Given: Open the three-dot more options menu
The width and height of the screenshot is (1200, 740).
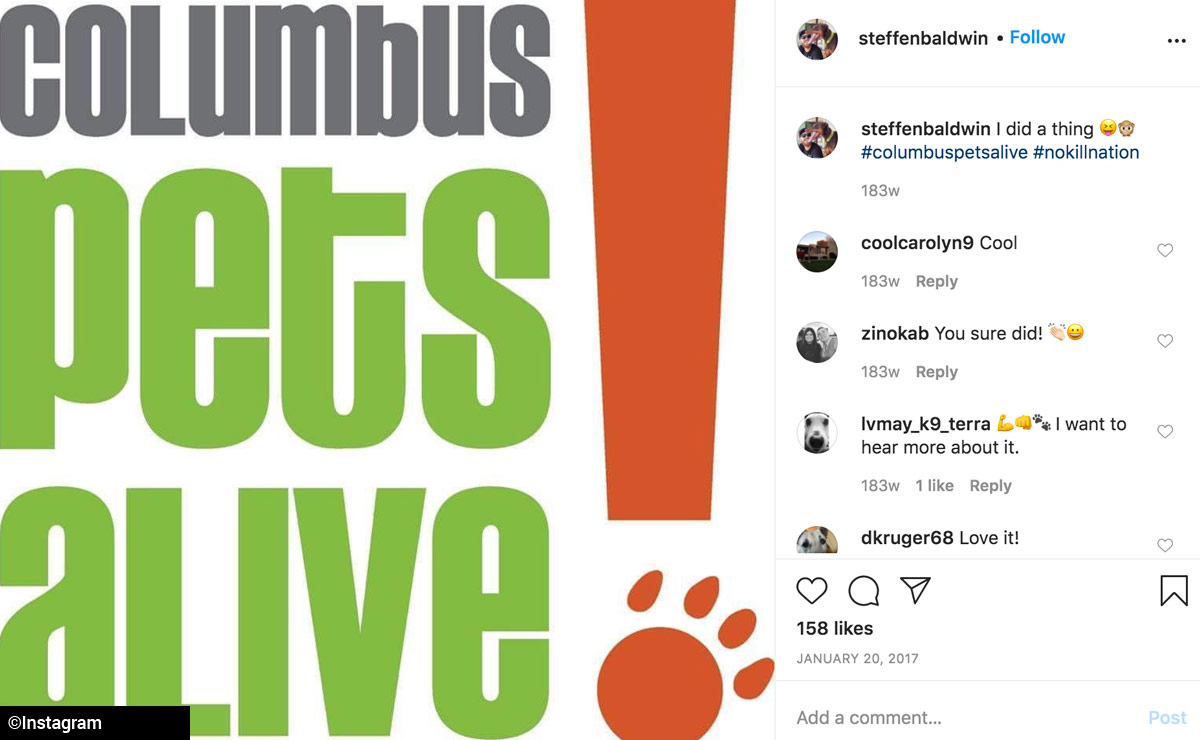Looking at the screenshot, I should click(1176, 41).
